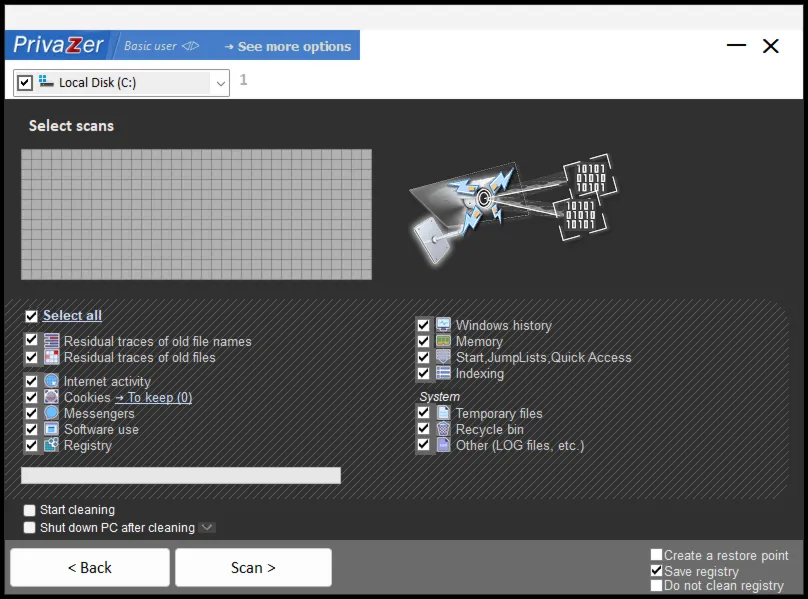Uncheck the Software use checkbox
The height and width of the screenshot is (599, 808).
click(x=31, y=429)
